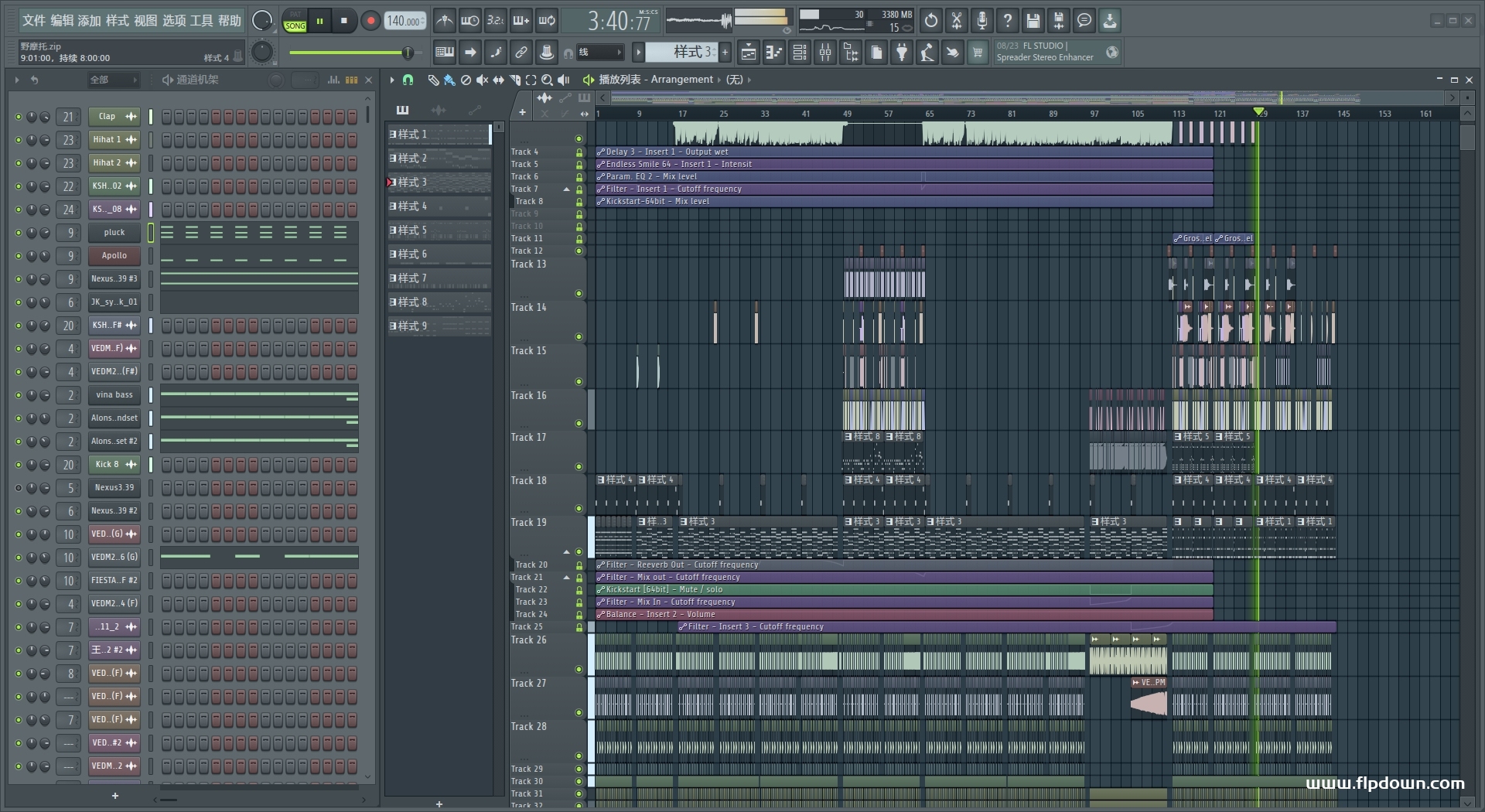The image size is (1485, 812).
Task: Open the plugin picker plug icon
Action: (x=902, y=53)
